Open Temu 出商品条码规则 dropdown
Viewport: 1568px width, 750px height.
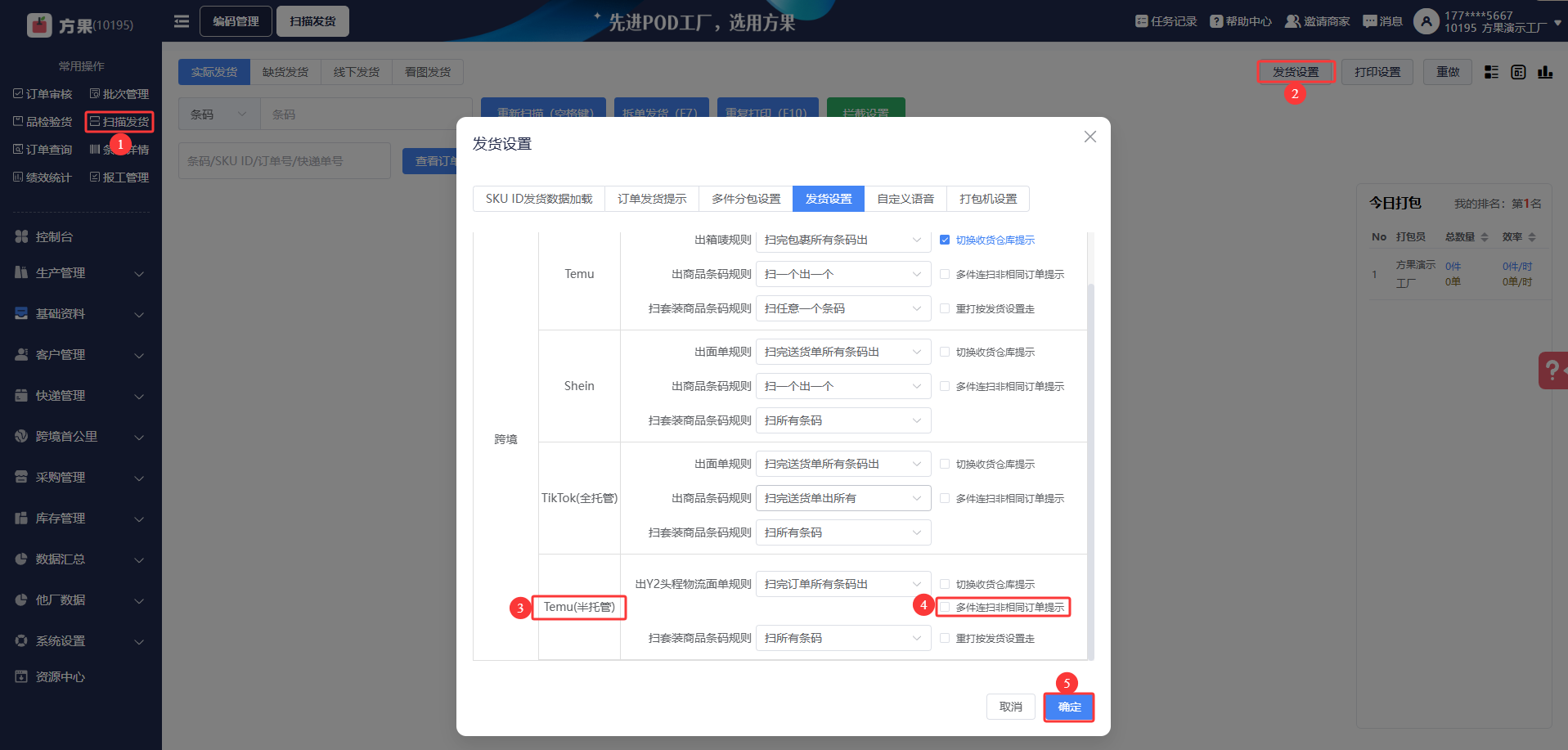pos(842,274)
